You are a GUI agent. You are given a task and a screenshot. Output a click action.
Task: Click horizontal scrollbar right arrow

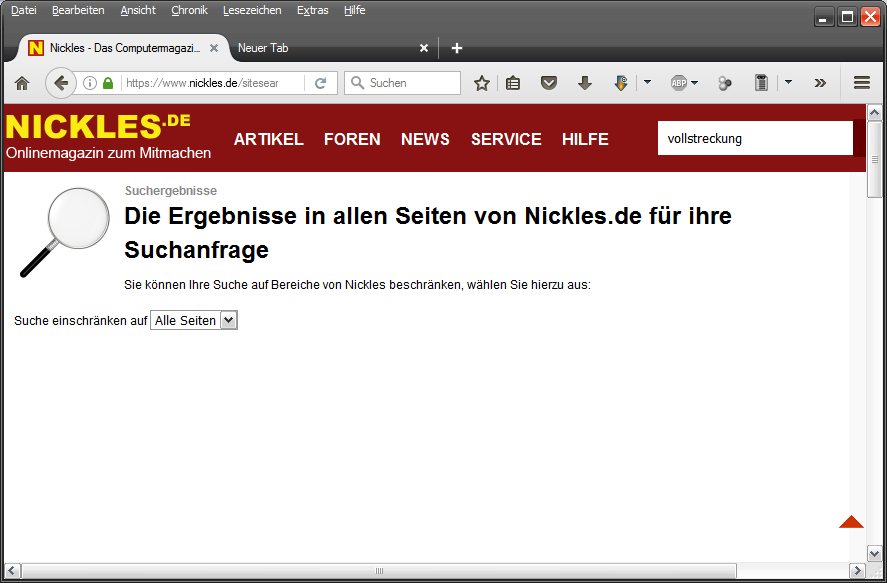click(x=858, y=571)
